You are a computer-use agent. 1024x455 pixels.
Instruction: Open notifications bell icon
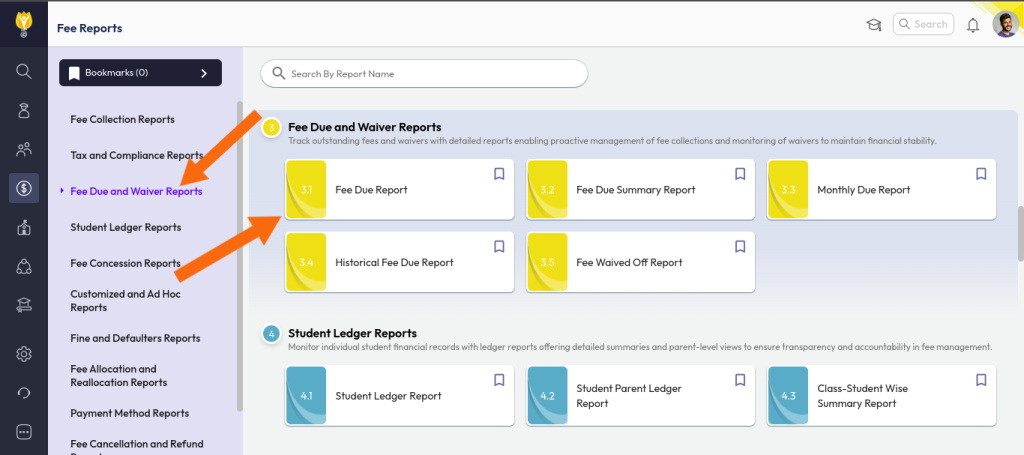tap(972, 25)
